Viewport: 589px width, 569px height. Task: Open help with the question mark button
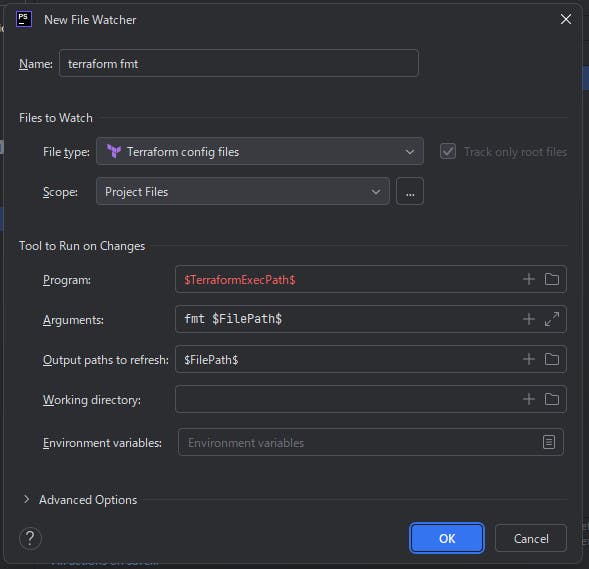(30, 539)
